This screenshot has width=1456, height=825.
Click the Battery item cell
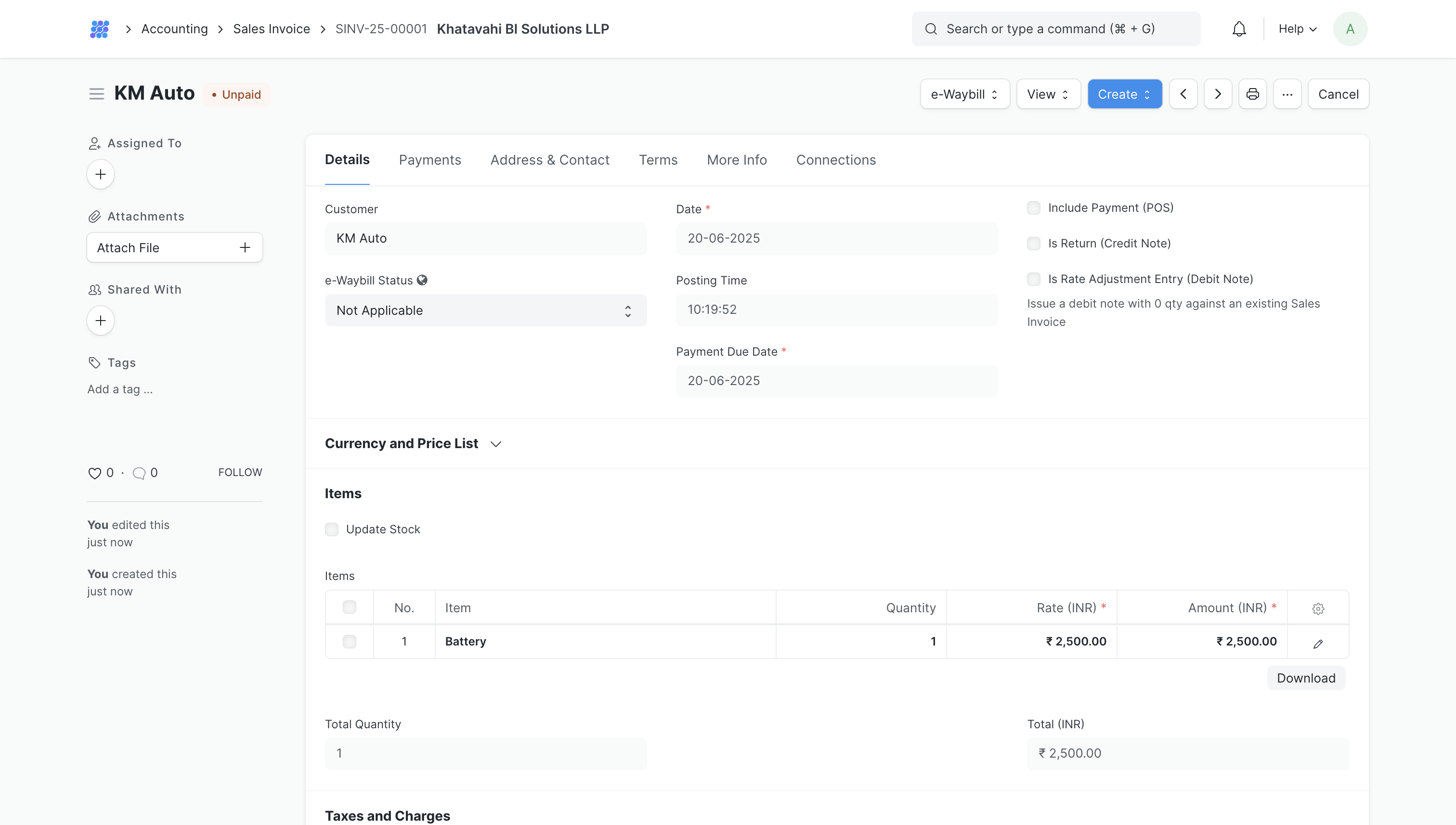coord(605,642)
